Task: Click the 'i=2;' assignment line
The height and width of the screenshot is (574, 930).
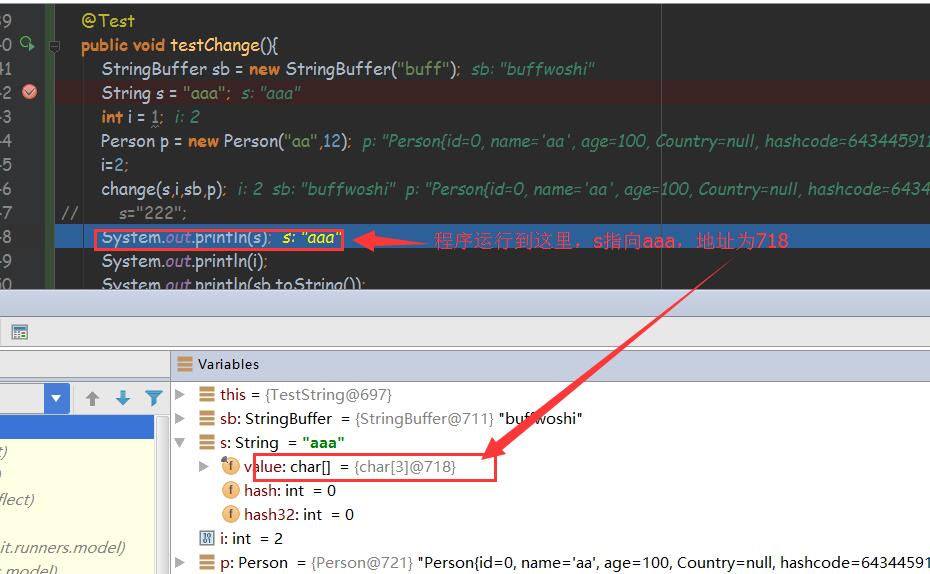Action: click(x=114, y=165)
